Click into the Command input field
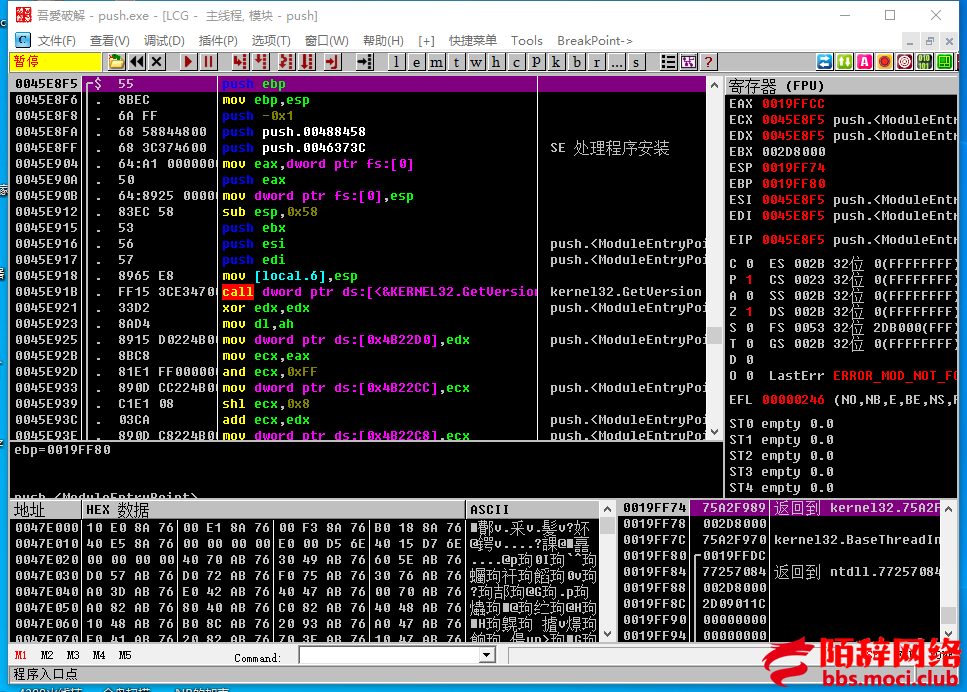967x692 pixels. click(x=390, y=655)
